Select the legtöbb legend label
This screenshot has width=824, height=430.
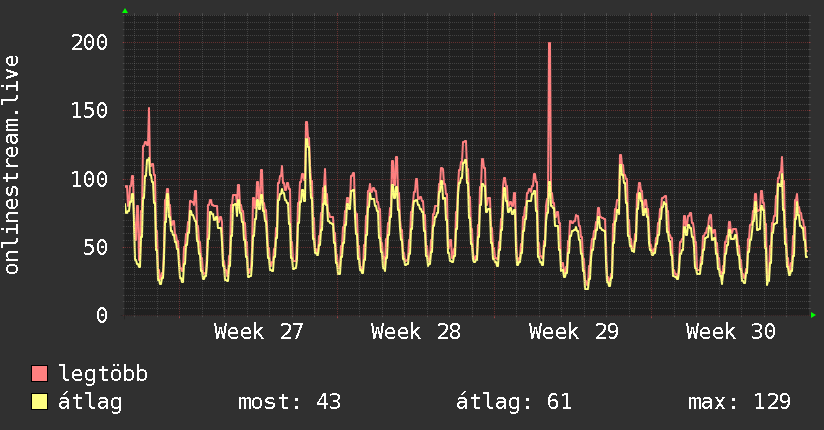(103, 374)
